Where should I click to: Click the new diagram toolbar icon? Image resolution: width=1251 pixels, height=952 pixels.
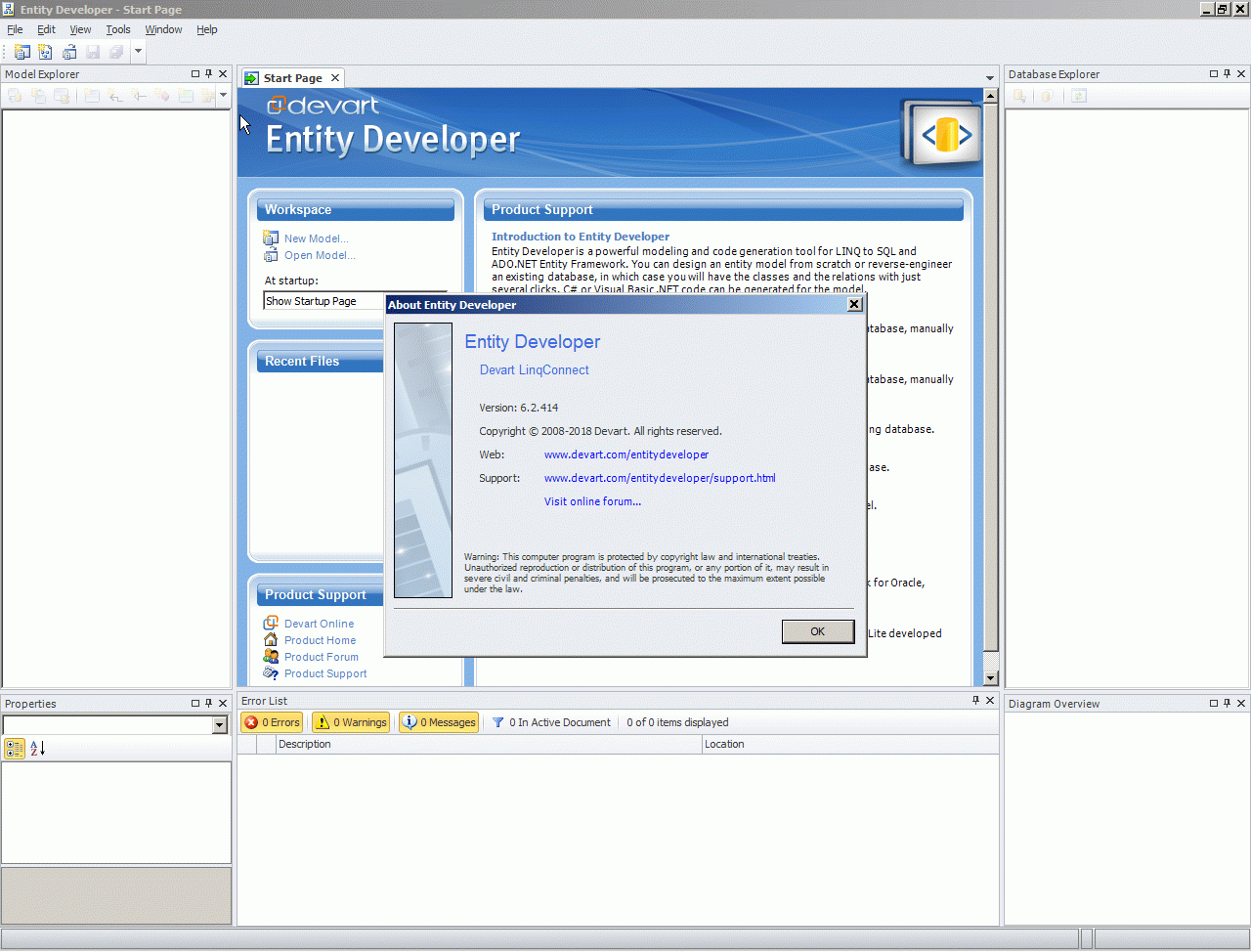(x=46, y=52)
